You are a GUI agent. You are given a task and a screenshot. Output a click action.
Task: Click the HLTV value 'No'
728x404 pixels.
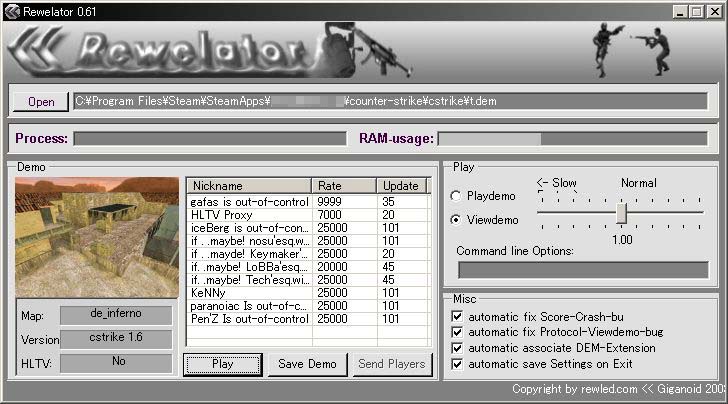point(116,362)
